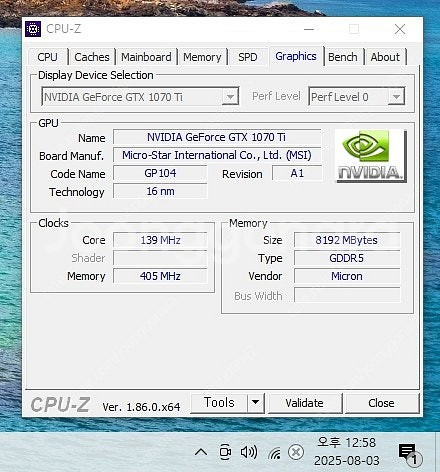Click the NVIDIA logo image
Screen dimensions: 440x472
pyautogui.click(x=371, y=155)
